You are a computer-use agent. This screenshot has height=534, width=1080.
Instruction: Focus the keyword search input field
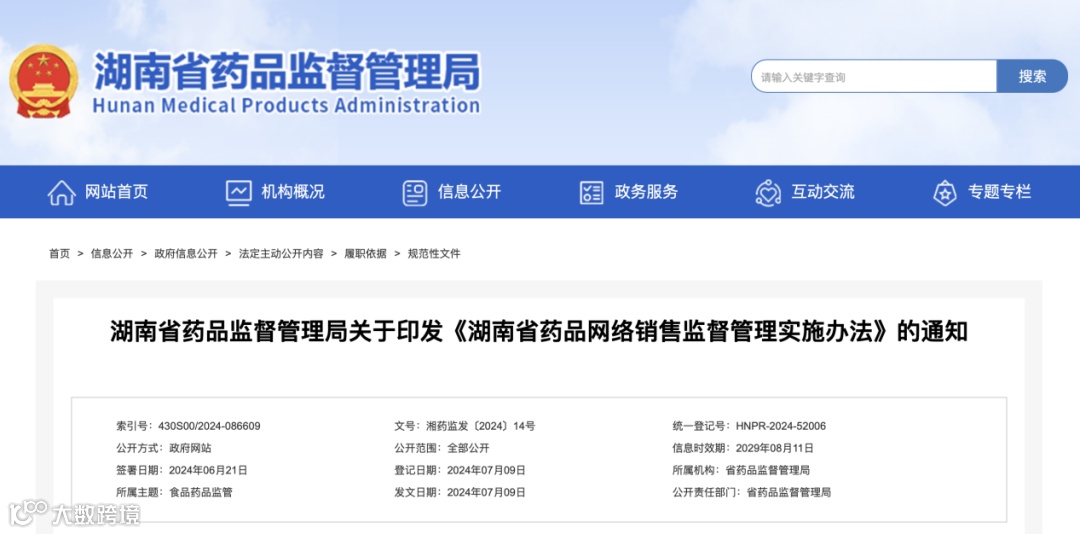(x=874, y=76)
